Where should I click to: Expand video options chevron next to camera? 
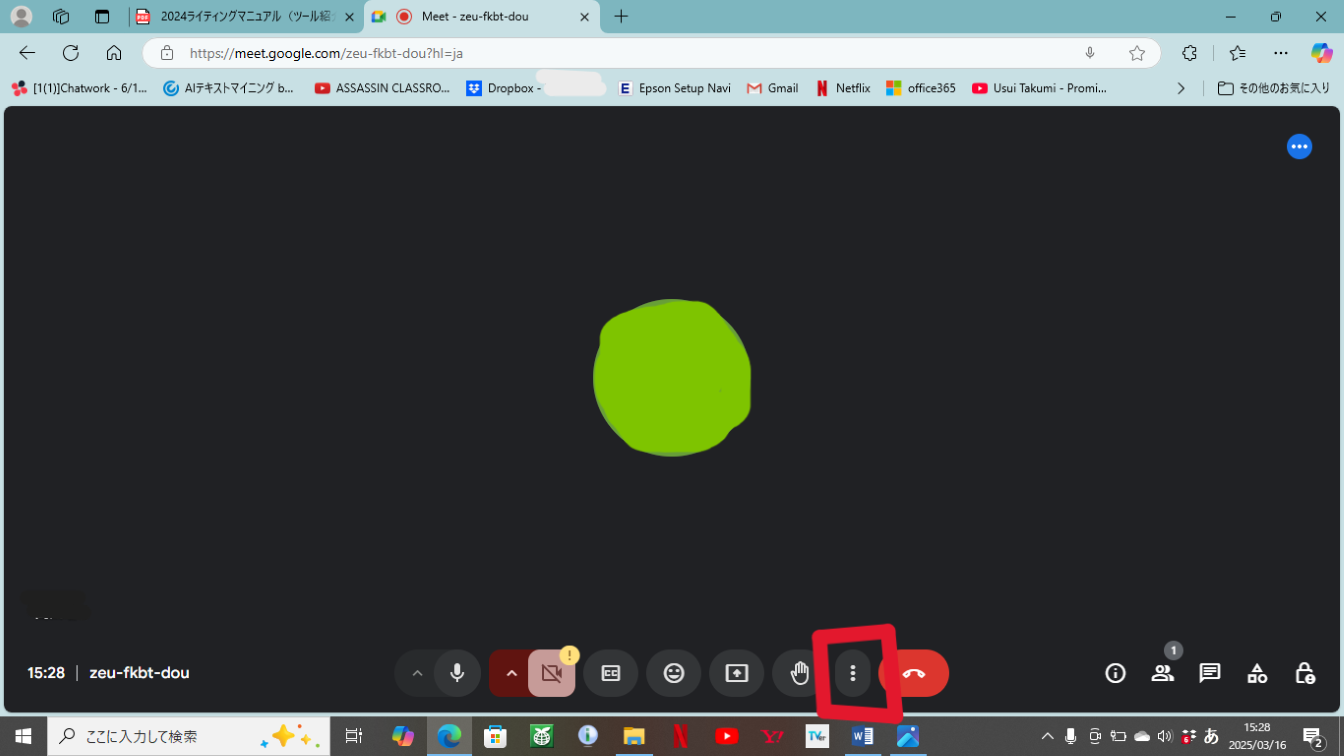pyautogui.click(x=511, y=673)
